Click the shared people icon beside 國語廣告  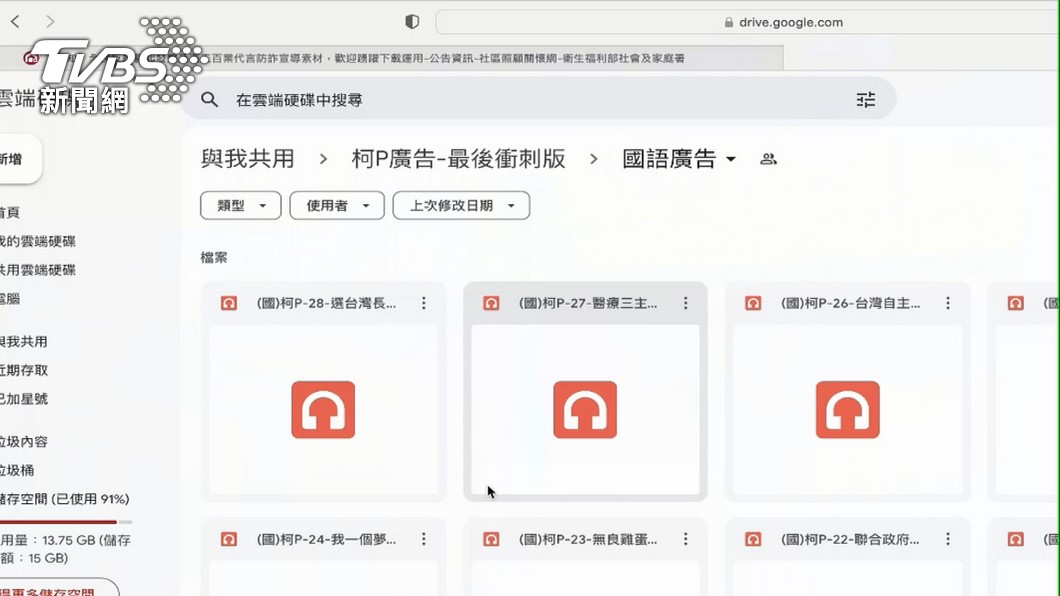point(768,159)
